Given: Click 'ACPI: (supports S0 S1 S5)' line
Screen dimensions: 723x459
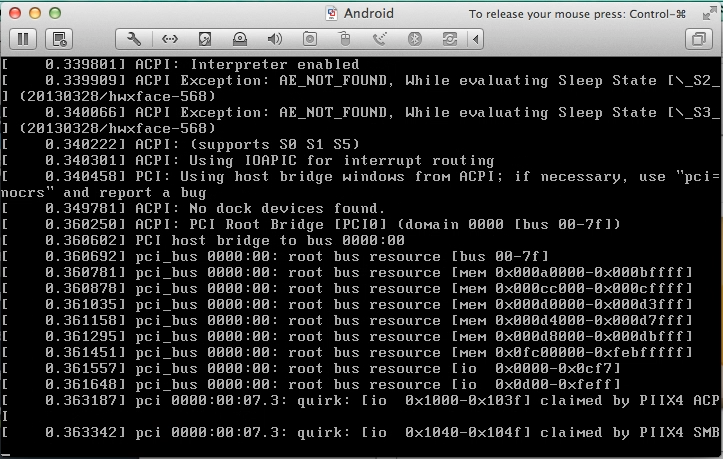Looking at the screenshot, I should (x=180, y=144).
